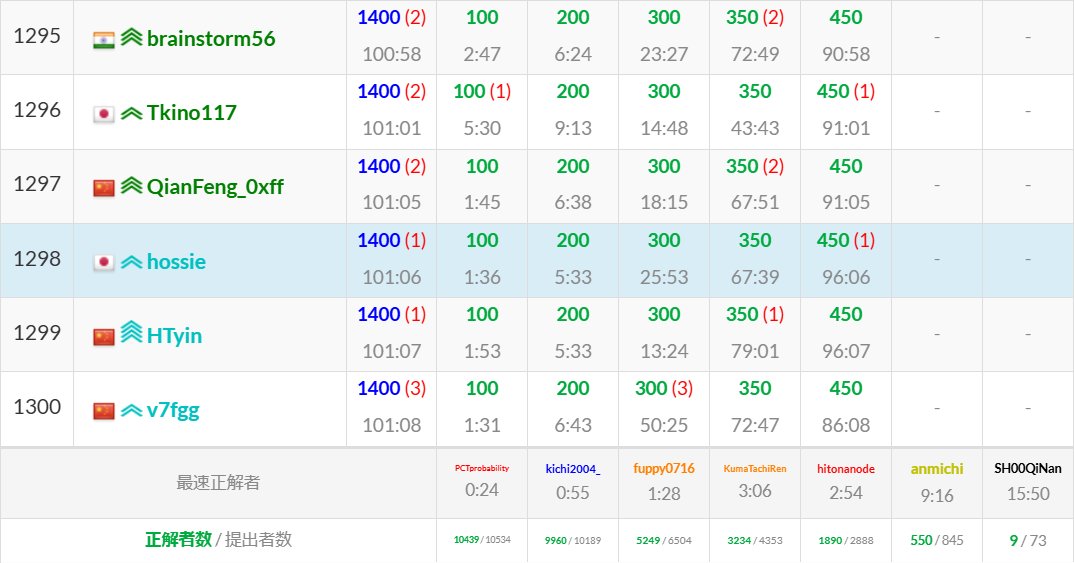Screen dimensions: 1074x563
Task: Open fastest solver anmichi profile
Action: click(x=937, y=469)
